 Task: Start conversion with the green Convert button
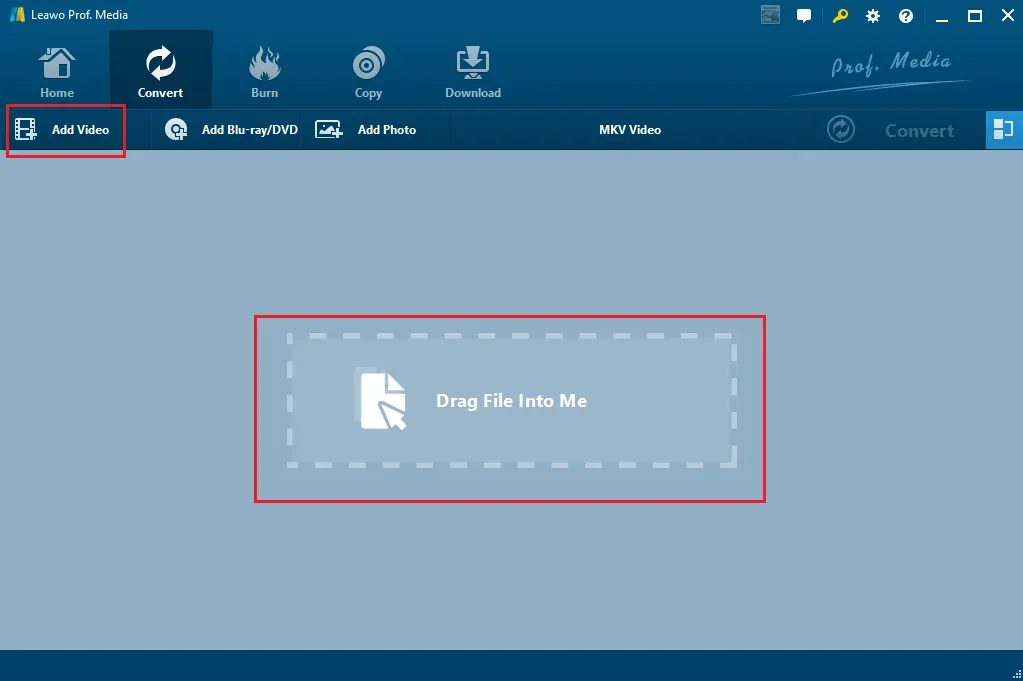(891, 130)
